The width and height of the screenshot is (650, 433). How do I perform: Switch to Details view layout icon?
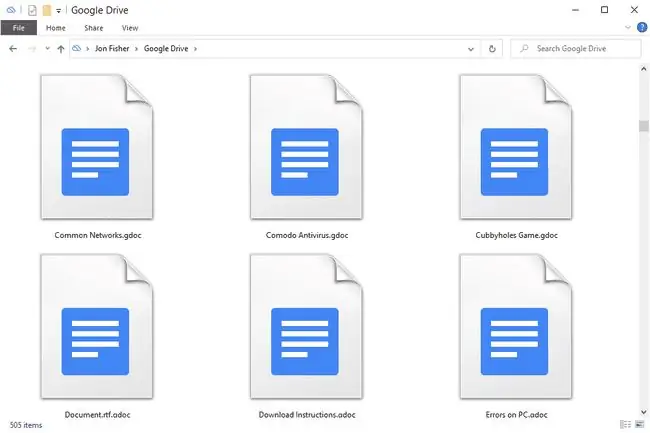coord(625,424)
